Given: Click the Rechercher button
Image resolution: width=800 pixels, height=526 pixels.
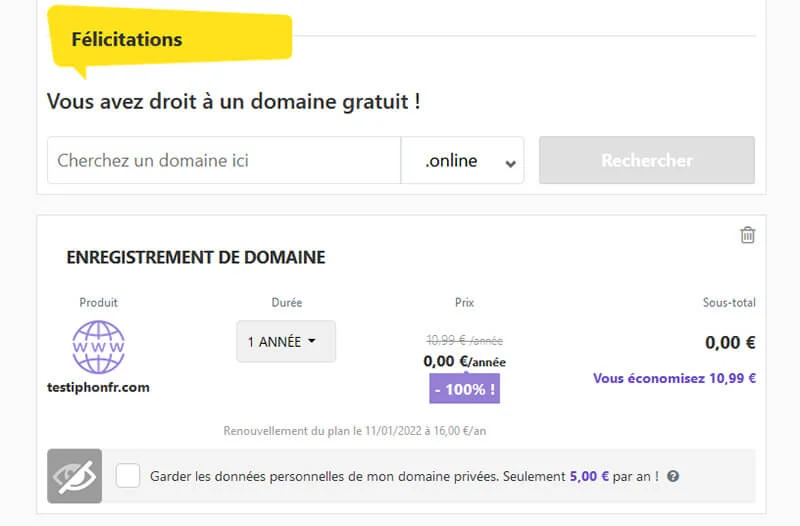Looking at the screenshot, I should pos(647,160).
